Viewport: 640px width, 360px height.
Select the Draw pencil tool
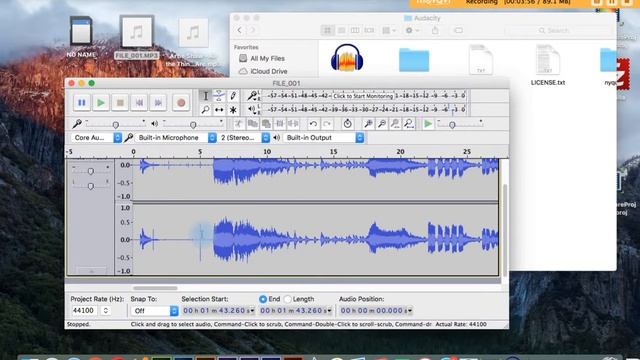[x=233, y=96]
